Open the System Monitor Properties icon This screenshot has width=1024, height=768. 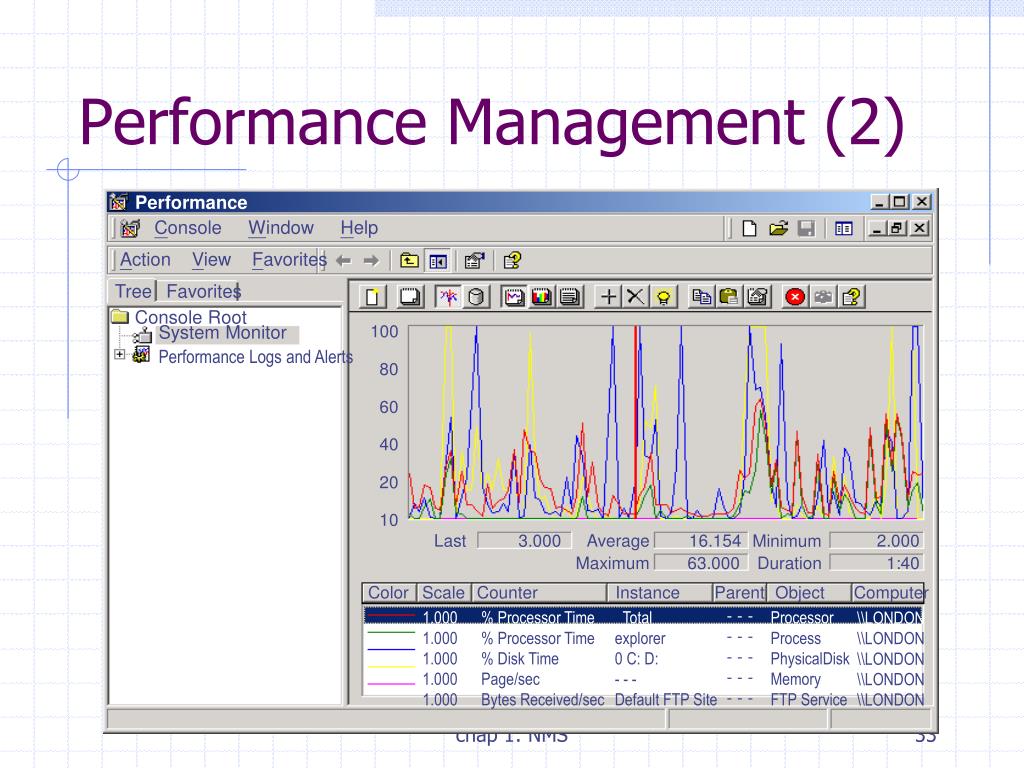pos(757,297)
